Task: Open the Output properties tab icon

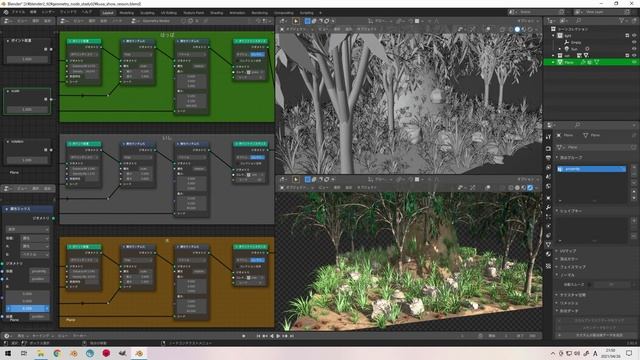Action: click(548, 158)
